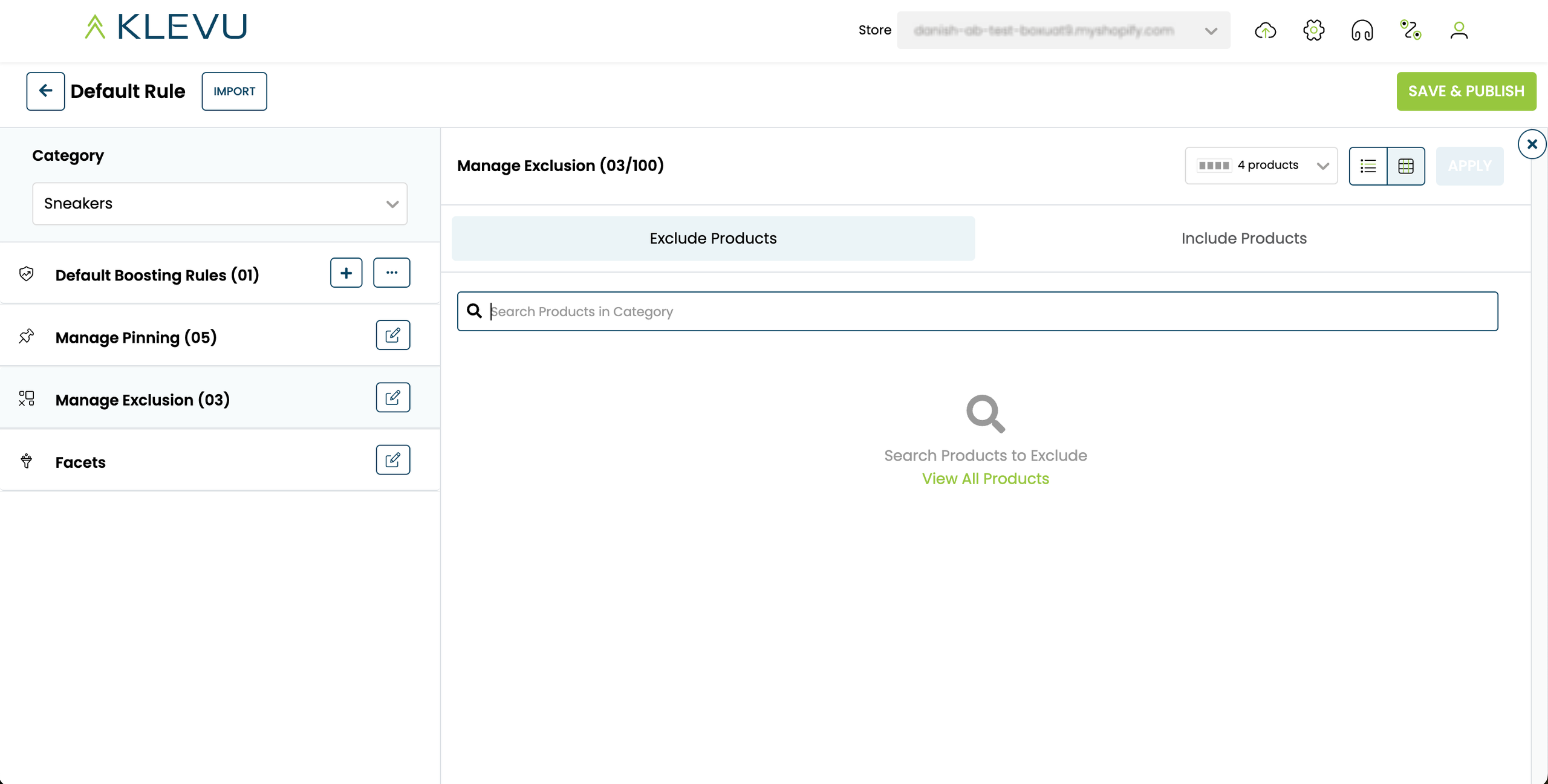Screen dimensions: 1548x784
Task: Switch to grid view layout
Action: point(1406,166)
